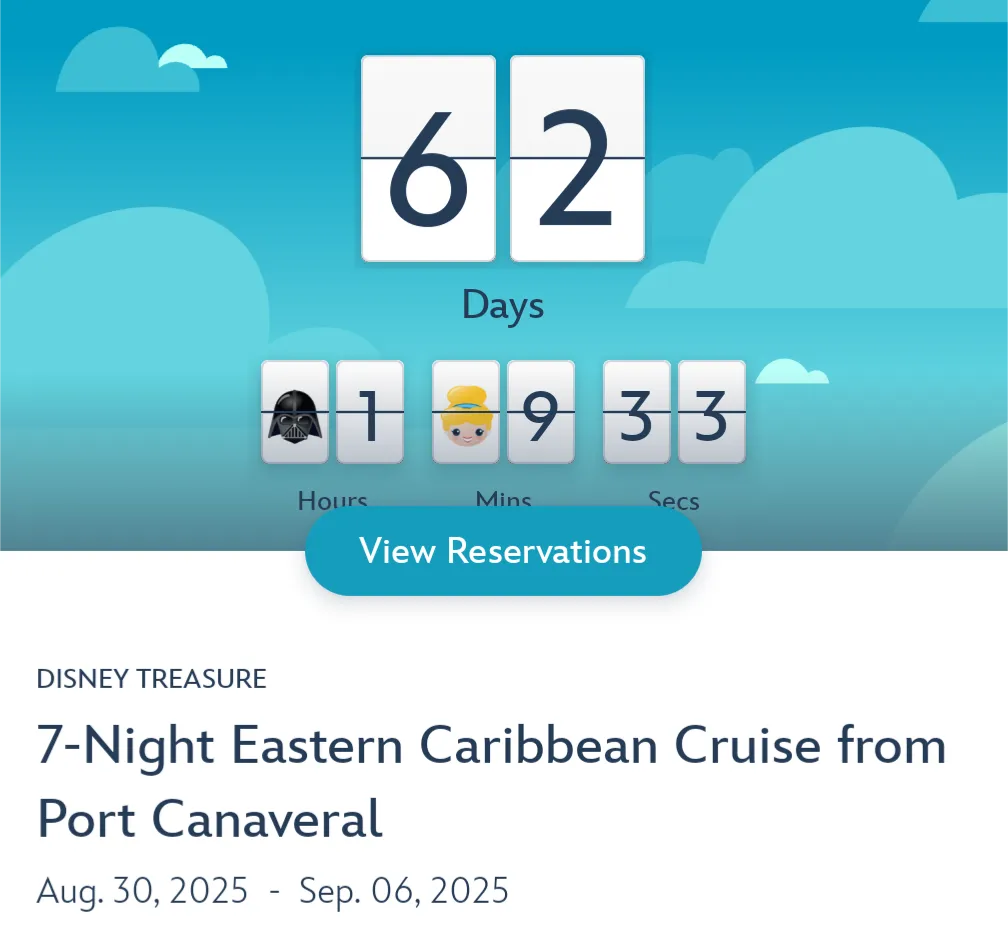The height and width of the screenshot is (945, 1008).
Task: Open View Reservations
Action: (x=503, y=551)
